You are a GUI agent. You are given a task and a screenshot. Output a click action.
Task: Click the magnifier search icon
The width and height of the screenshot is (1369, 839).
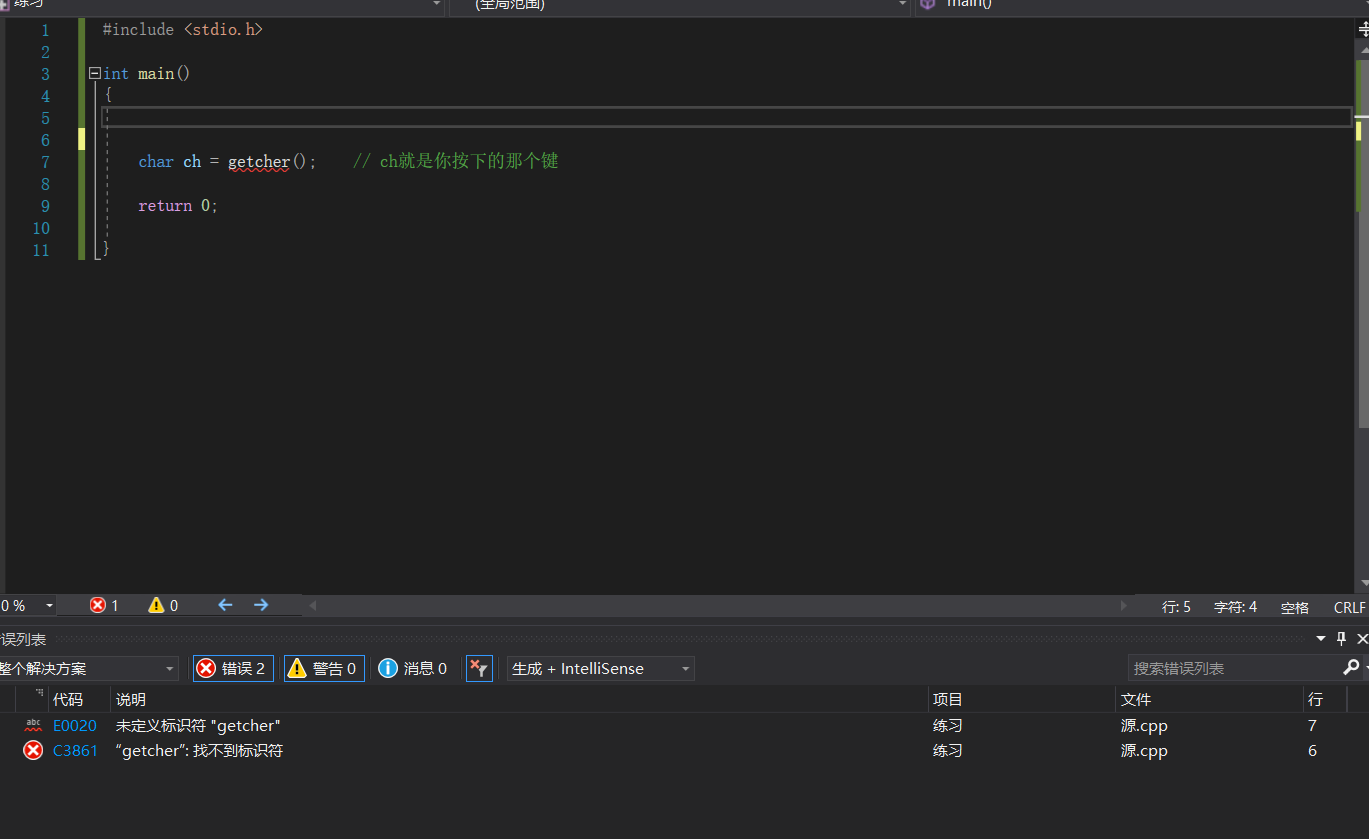pyautogui.click(x=1351, y=667)
